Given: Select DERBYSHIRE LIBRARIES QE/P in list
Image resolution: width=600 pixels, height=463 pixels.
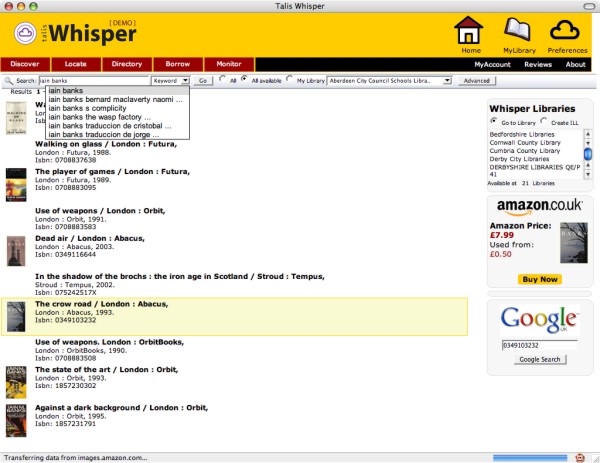Looking at the screenshot, I should point(535,167).
